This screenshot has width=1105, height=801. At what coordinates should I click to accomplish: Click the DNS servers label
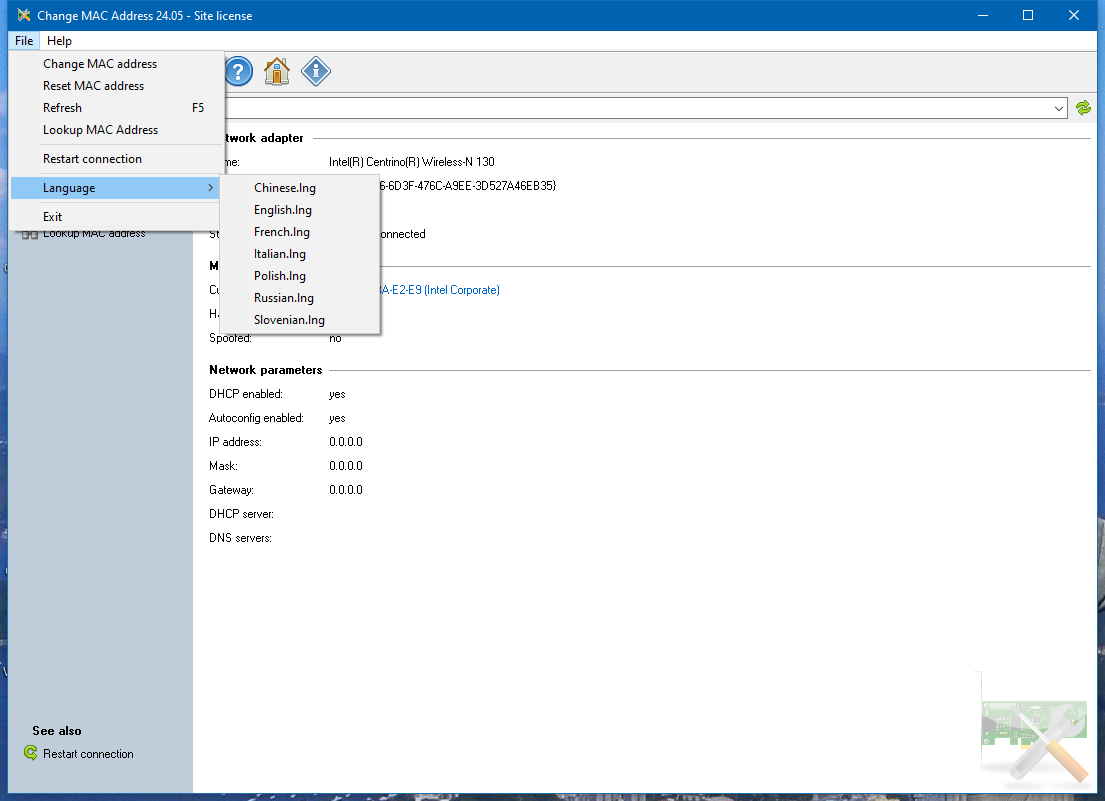pyautogui.click(x=240, y=538)
